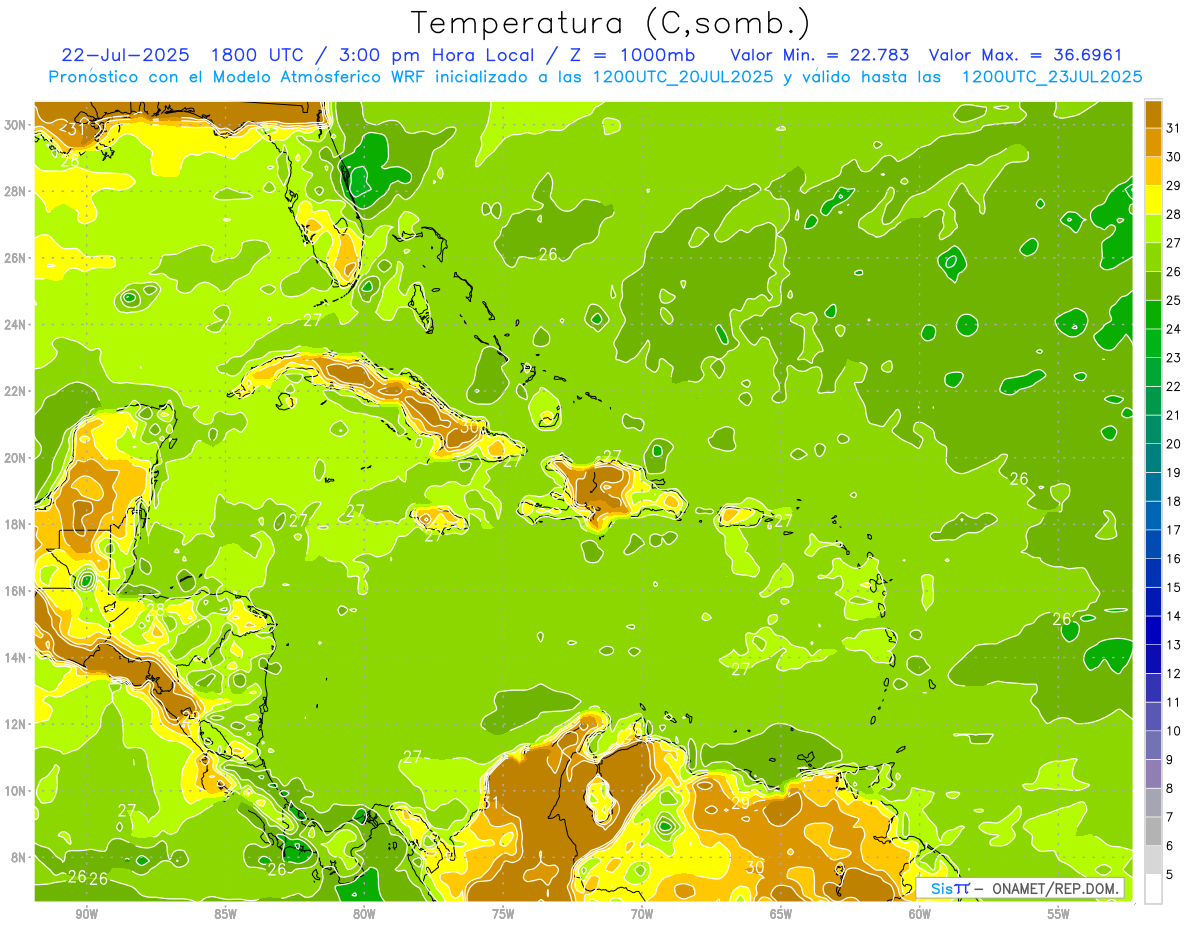Click the 85W longitude axis label

(225, 914)
